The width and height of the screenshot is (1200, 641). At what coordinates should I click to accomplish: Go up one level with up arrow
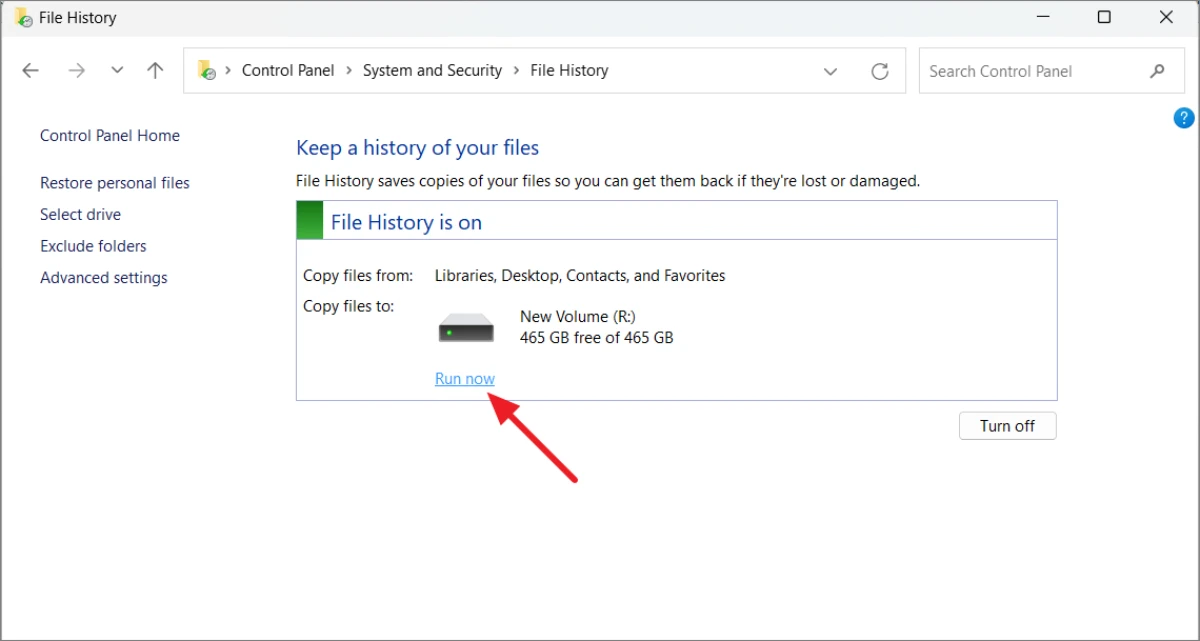point(155,71)
